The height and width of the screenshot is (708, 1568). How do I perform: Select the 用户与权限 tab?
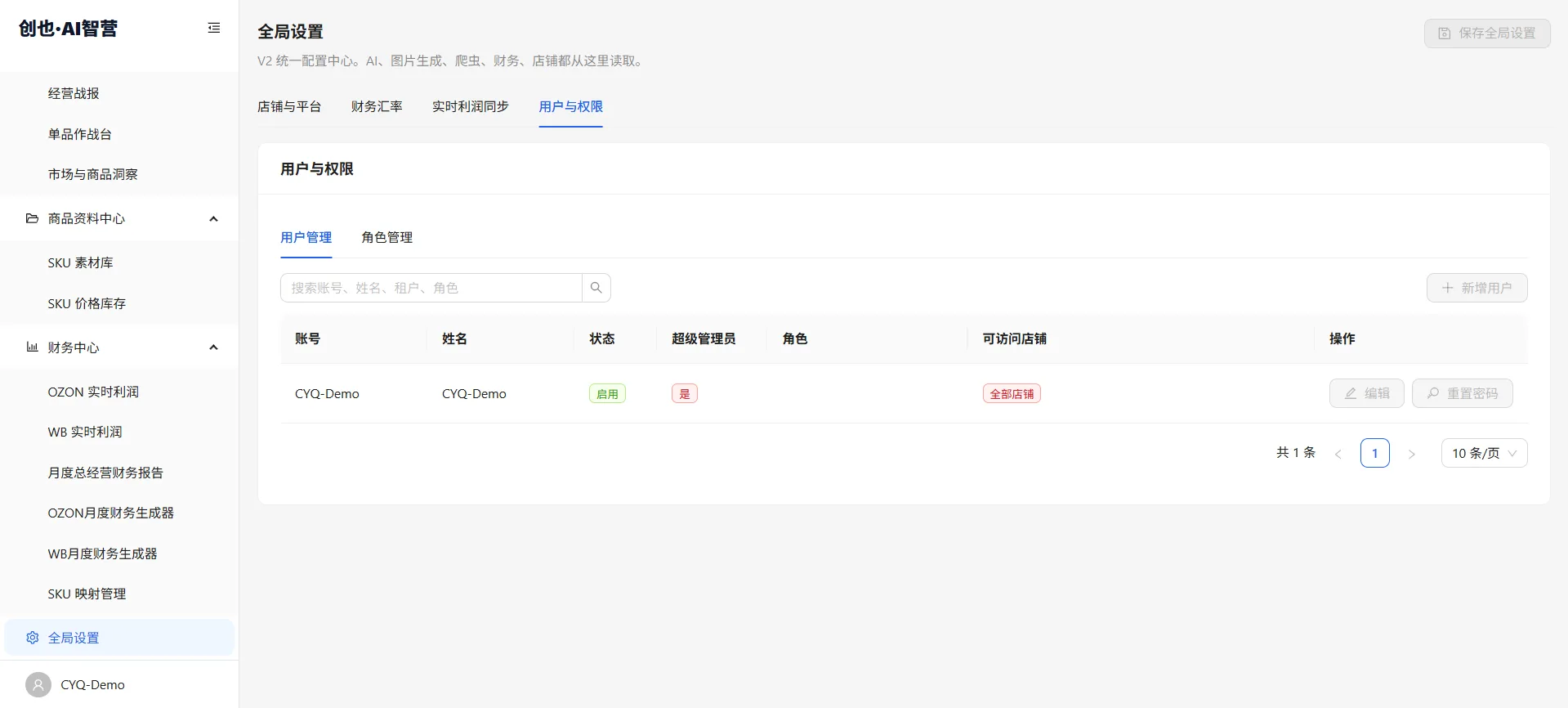[571, 106]
